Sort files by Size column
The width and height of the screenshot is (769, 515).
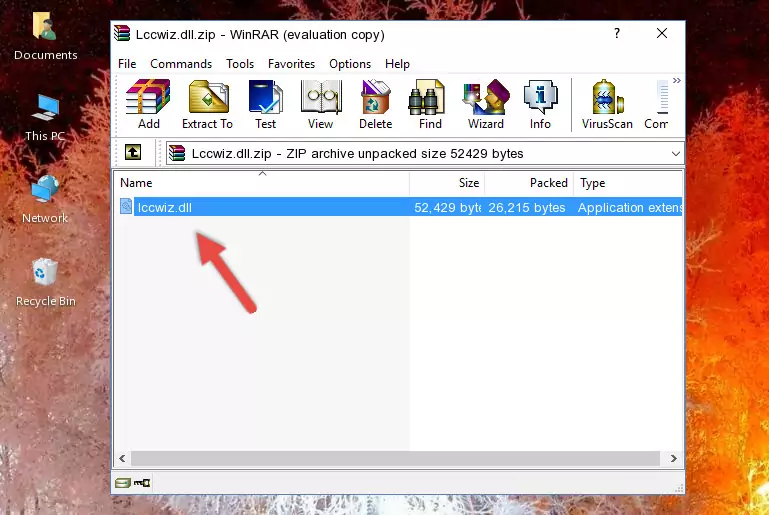(447, 183)
